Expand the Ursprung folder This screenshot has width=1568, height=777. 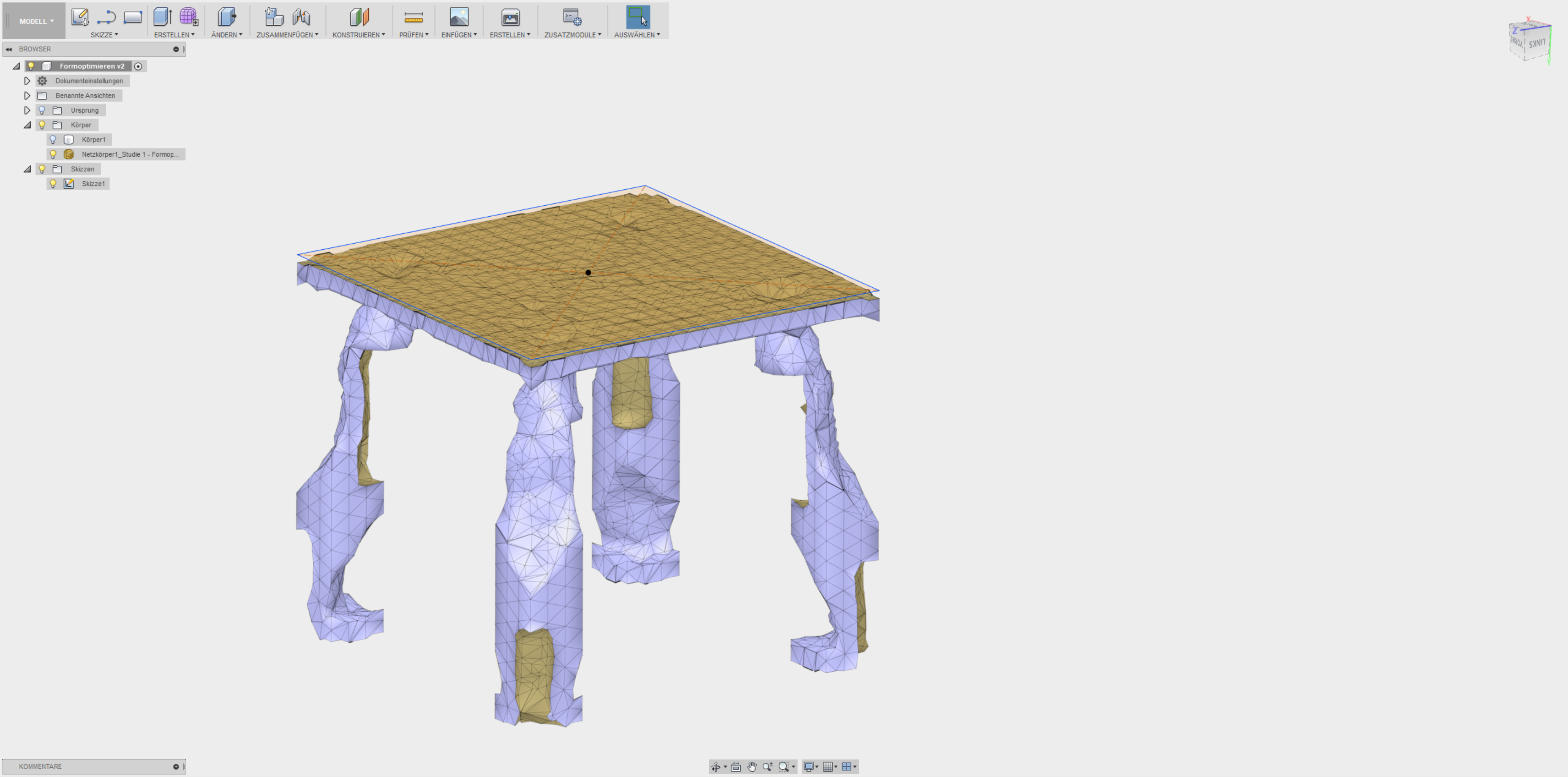click(27, 110)
